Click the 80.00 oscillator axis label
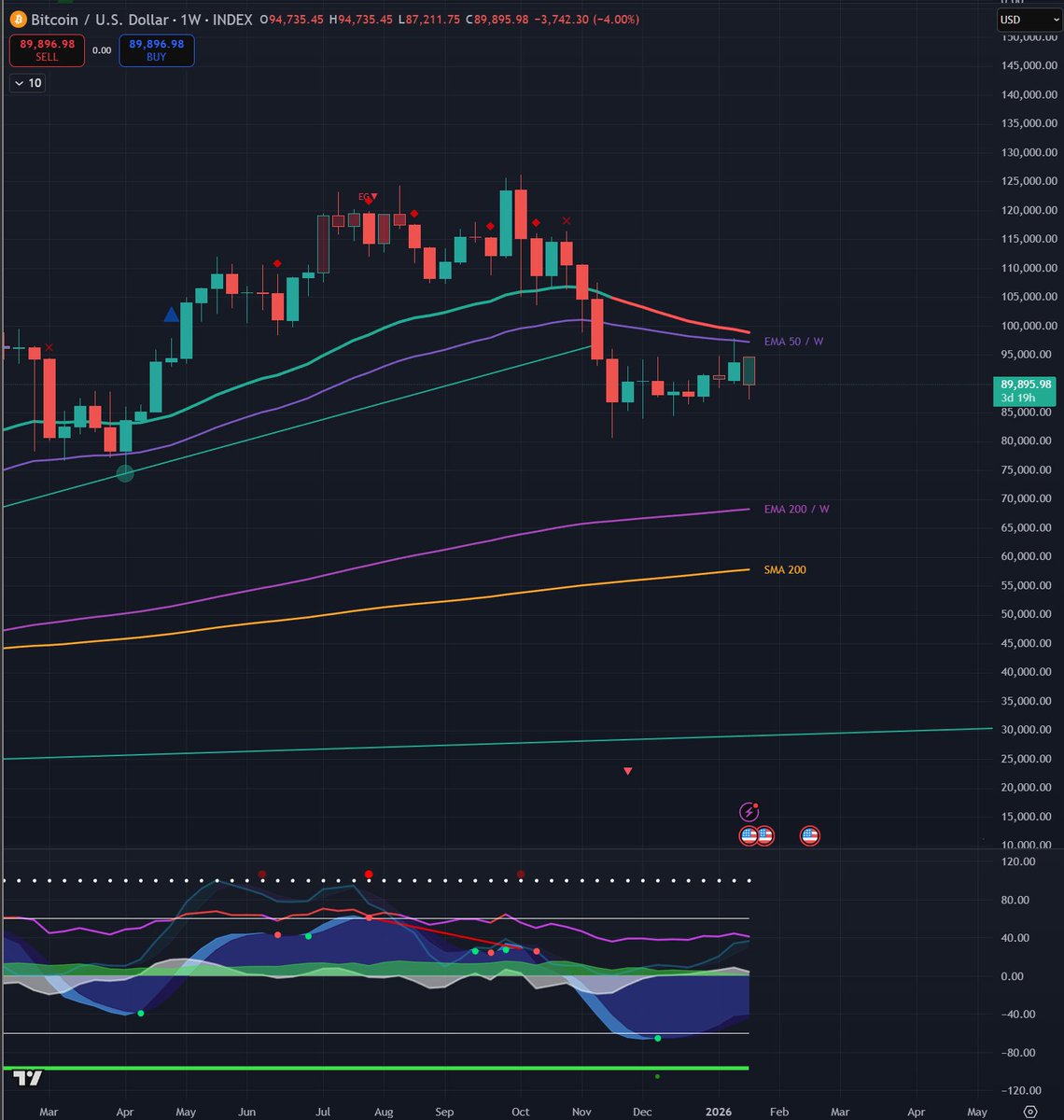 [x=1015, y=900]
